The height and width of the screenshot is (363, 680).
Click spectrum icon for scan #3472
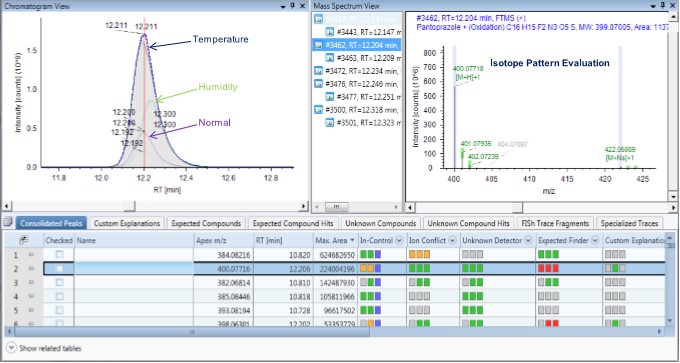[x=318, y=71]
